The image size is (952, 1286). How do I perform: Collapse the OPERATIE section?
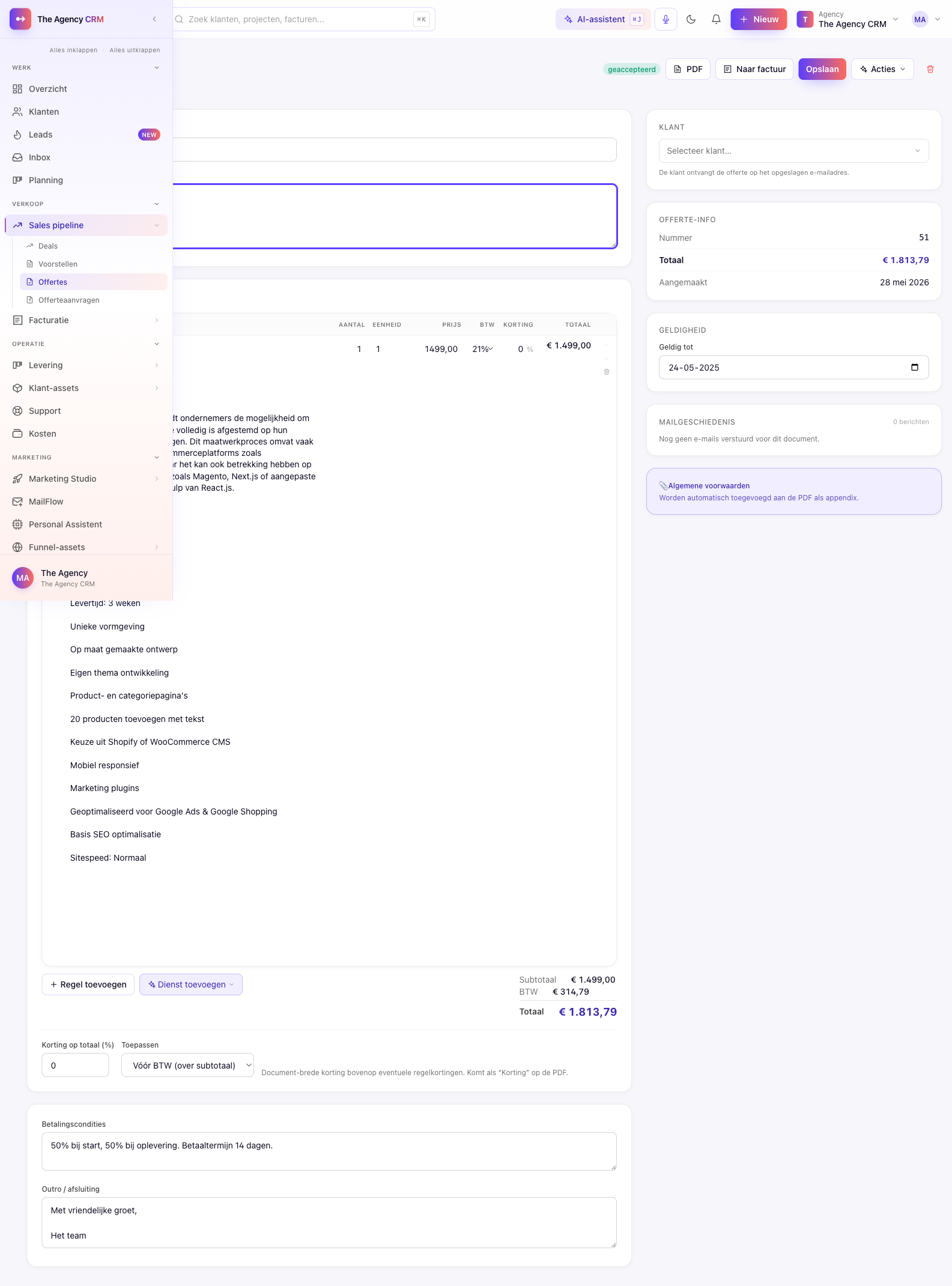157,344
